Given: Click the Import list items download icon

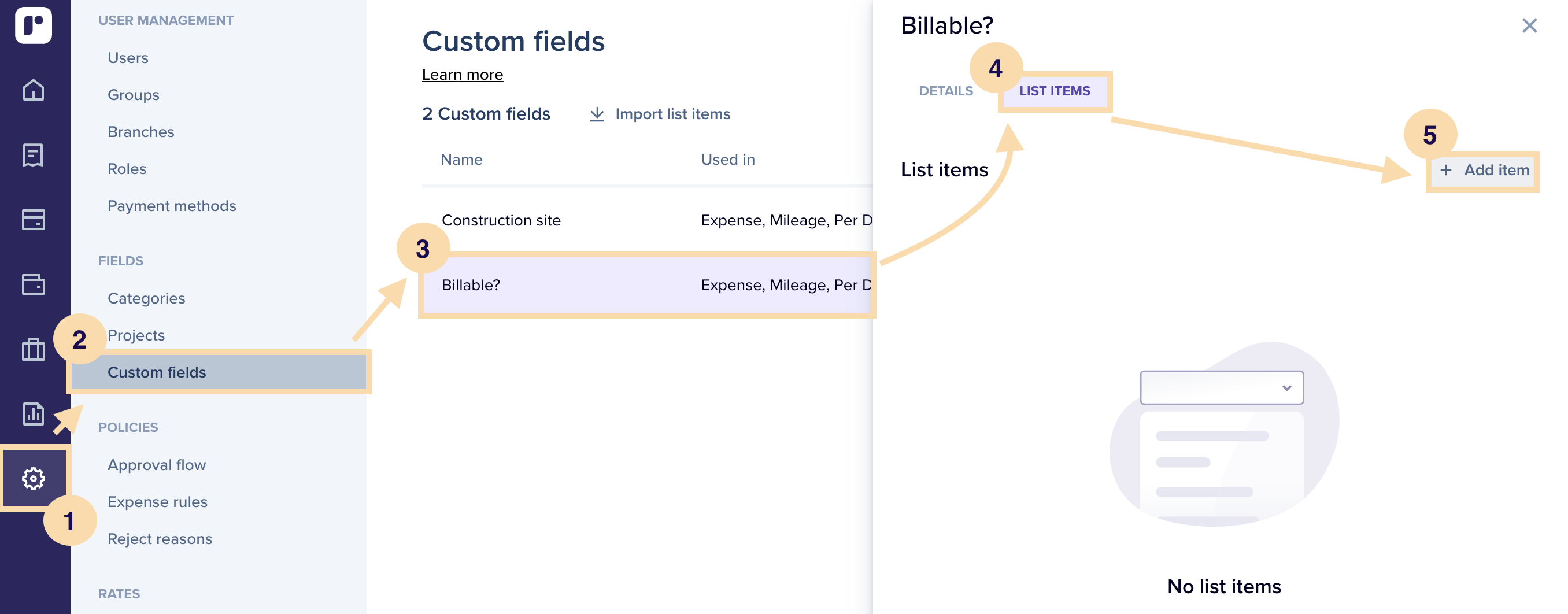Looking at the screenshot, I should [x=597, y=114].
